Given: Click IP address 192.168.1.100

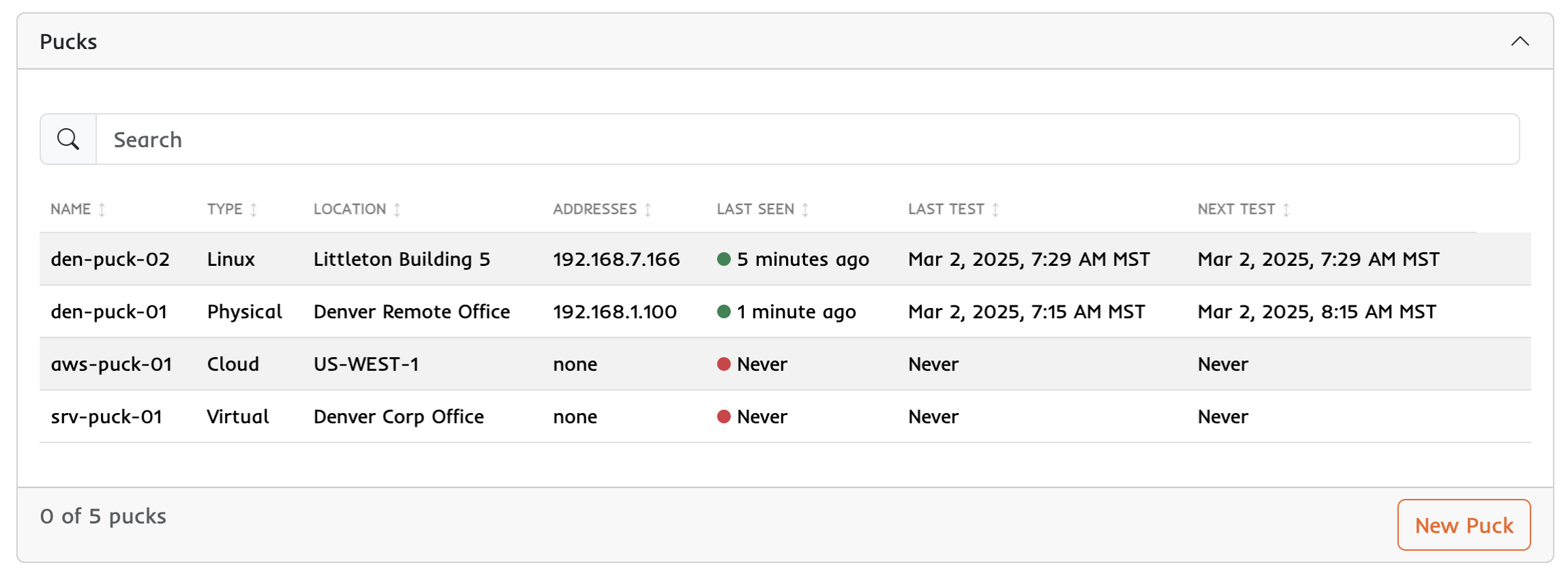Looking at the screenshot, I should click(614, 312).
